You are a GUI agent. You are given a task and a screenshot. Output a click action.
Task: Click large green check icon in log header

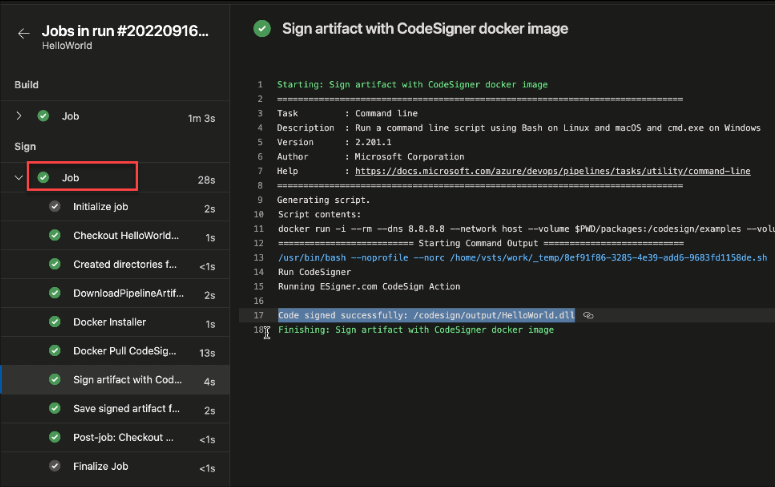[262, 29]
